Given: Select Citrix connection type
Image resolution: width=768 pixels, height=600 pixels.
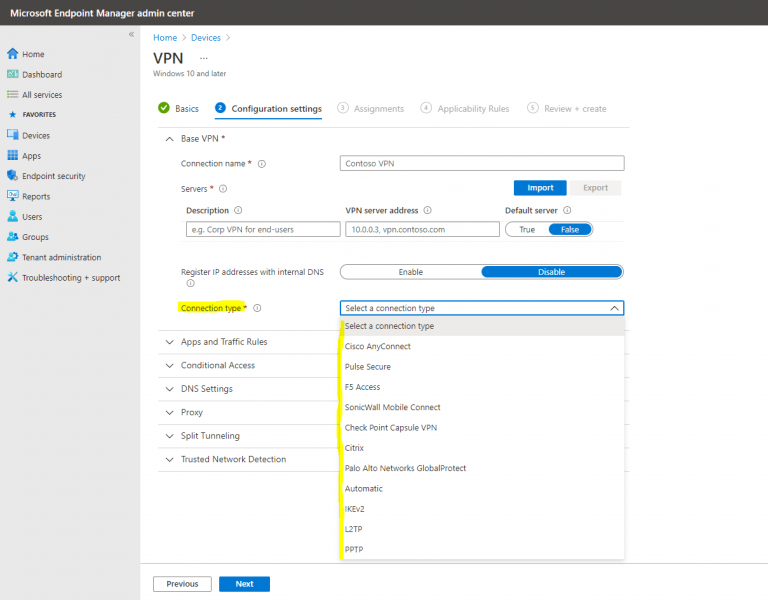Looking at the screenshot, I should [482, 448].
